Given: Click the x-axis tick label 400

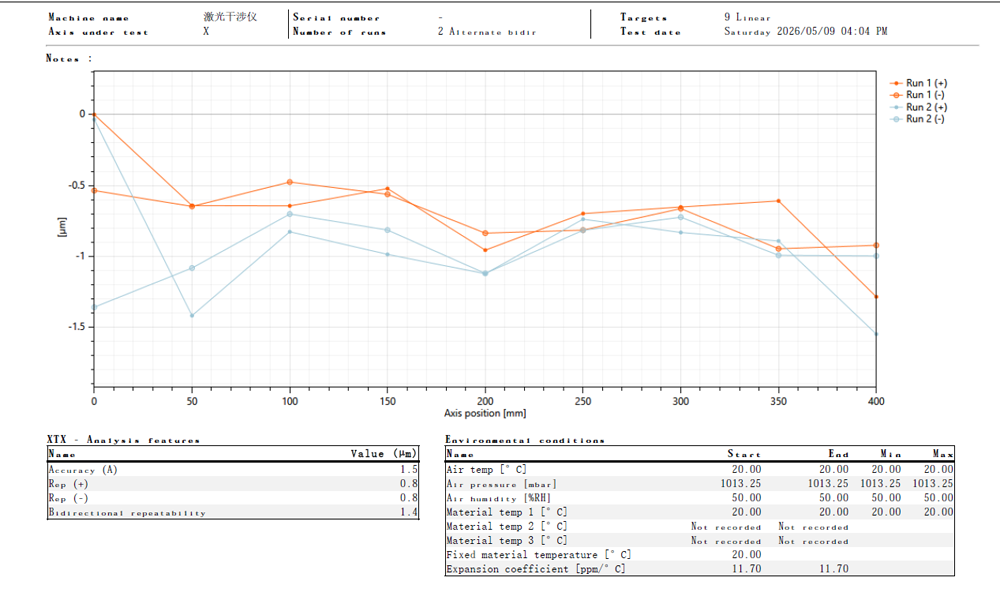Looking at the screenshot, I should [x=876, y=401].
